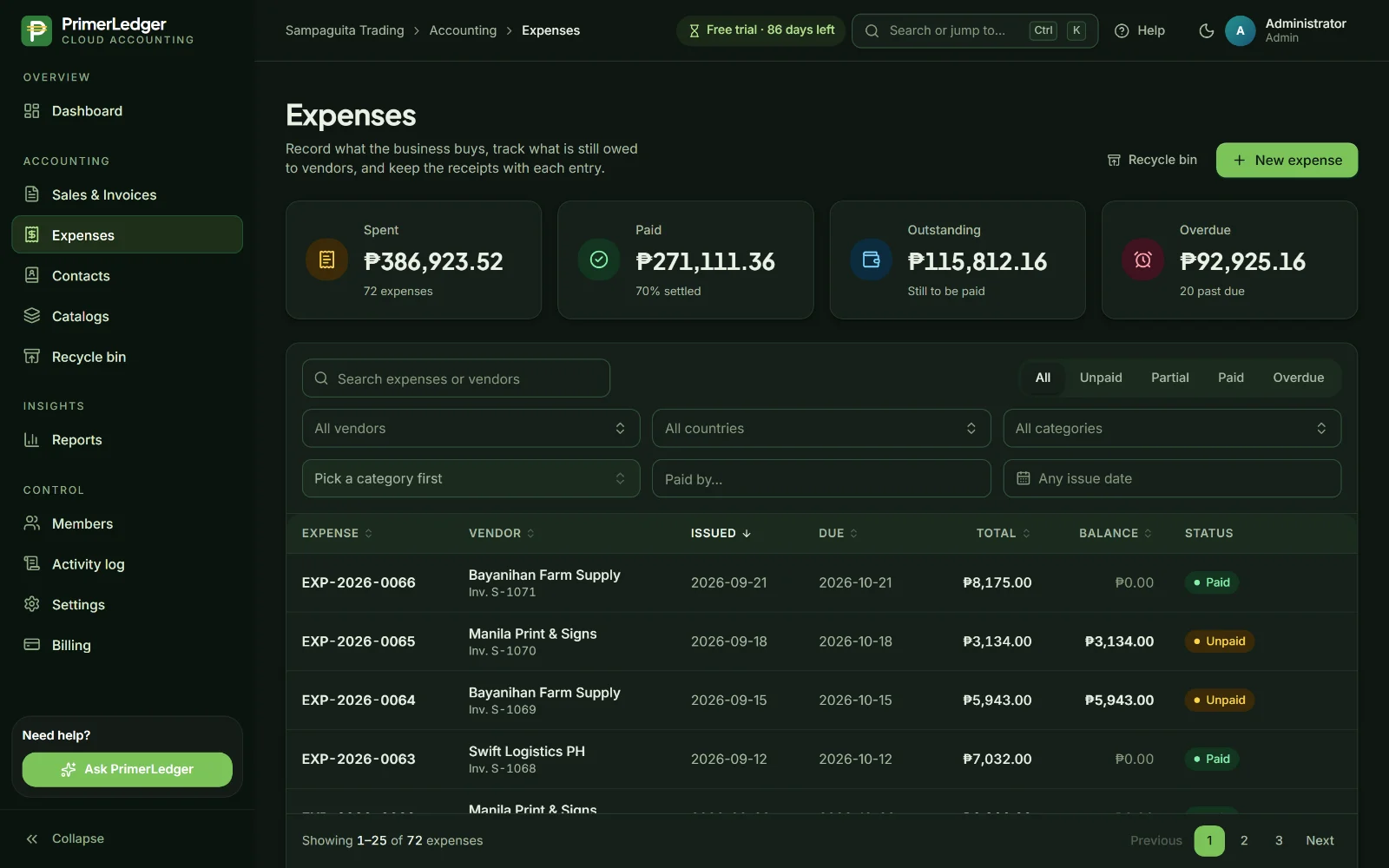1389x868 pixels.
Task: Toggle dark mode moon icon
Action: pyautogui.click(x=1206, y=30)
